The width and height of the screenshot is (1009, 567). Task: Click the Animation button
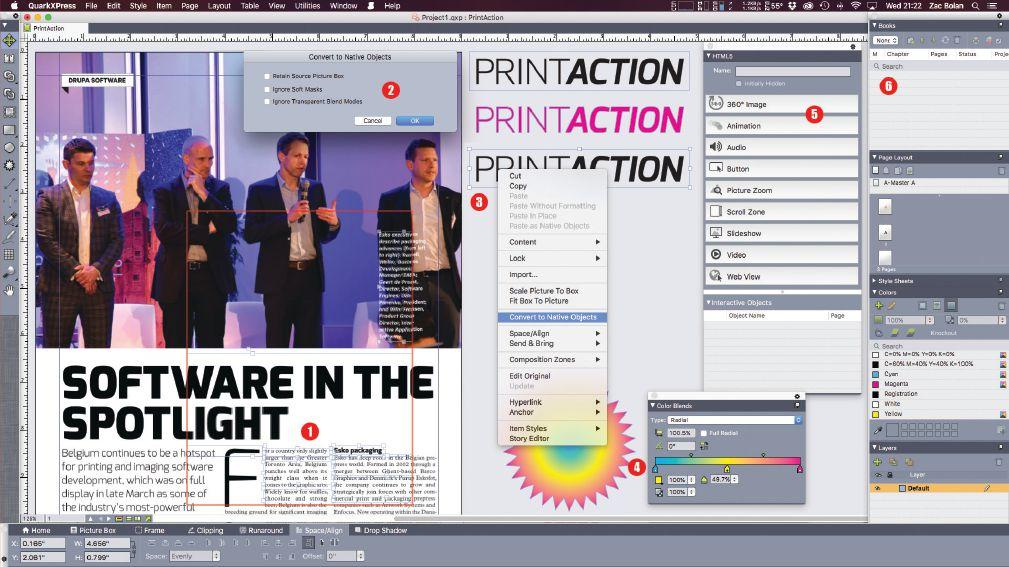pos(782,125)
